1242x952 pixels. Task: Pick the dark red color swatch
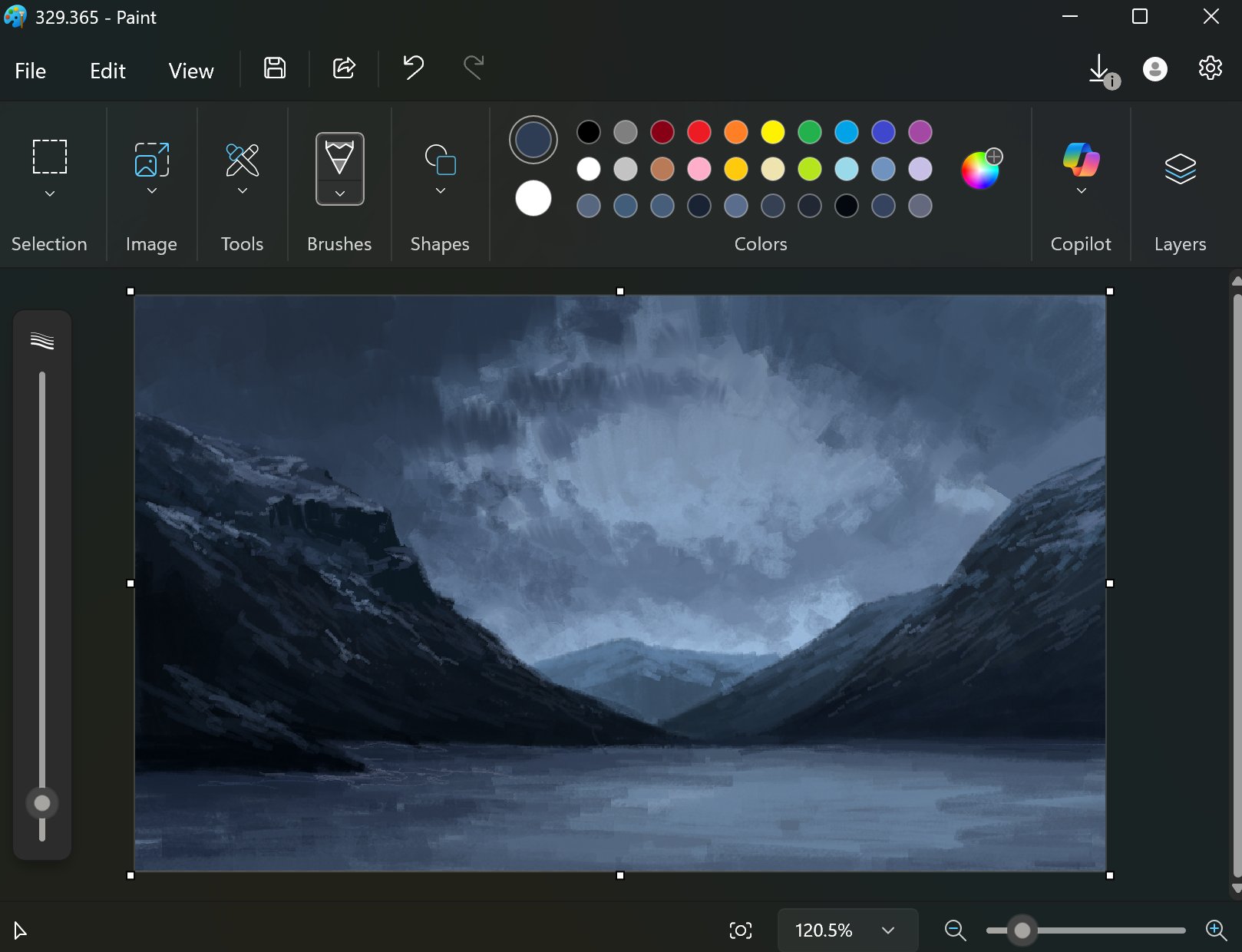[662, 132]
